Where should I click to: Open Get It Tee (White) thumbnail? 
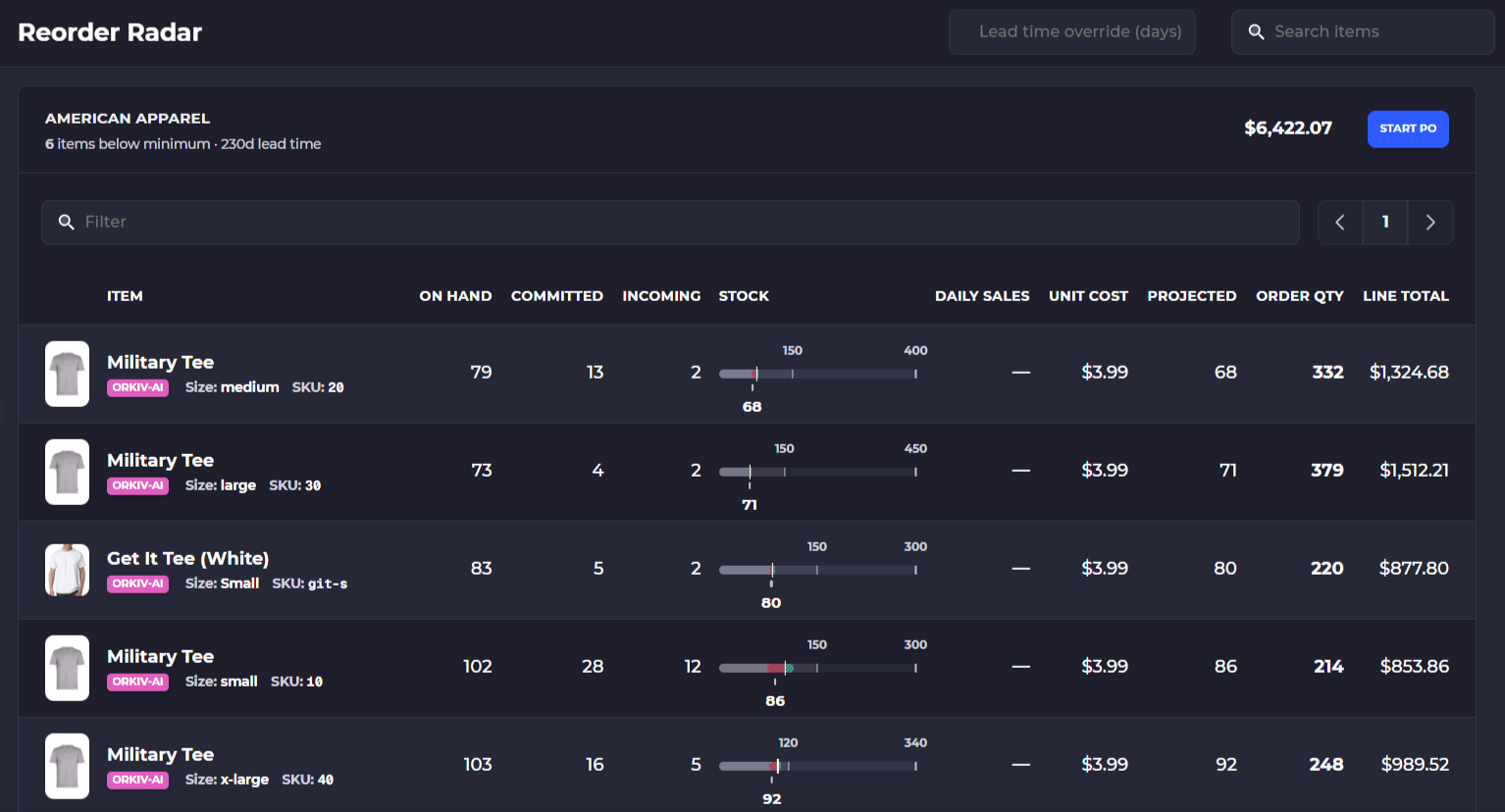click(x=67, y=570)
